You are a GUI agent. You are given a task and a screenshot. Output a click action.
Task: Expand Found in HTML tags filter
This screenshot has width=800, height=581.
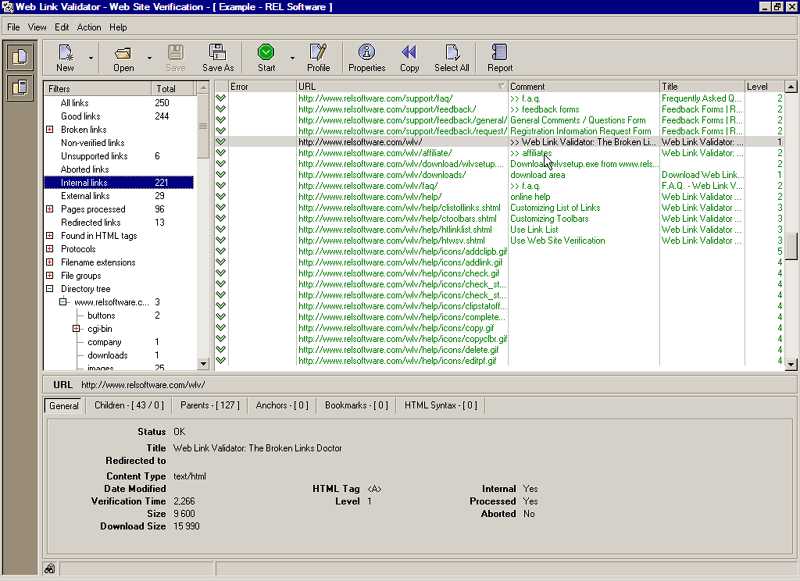pos(49,236)
